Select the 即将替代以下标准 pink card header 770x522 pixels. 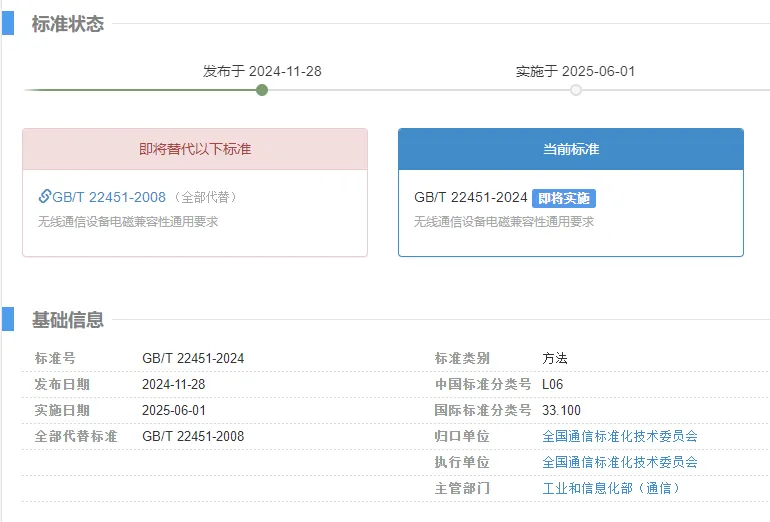[x=195, y=149]
